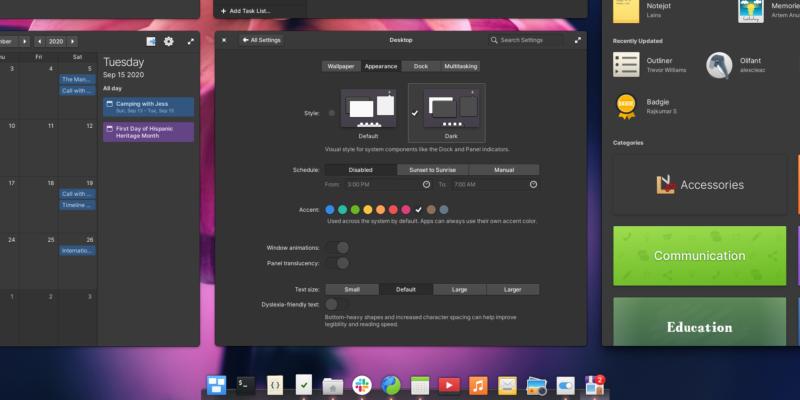Viewport: 800px width, 400px height.
Task: Toggle the Panel translucency switch
Action: 337,263
